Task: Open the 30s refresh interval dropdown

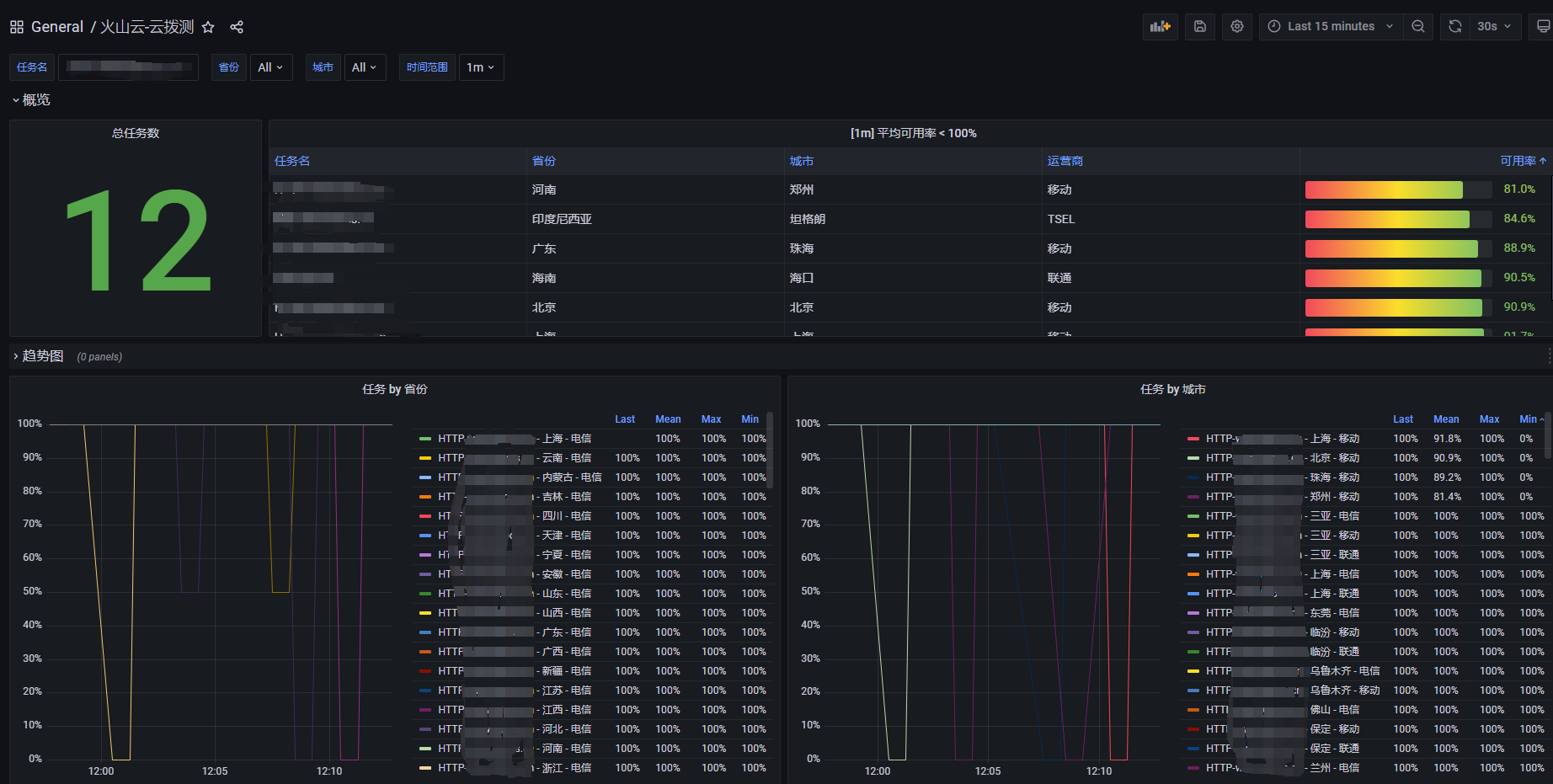Action: [x=1492, y=26]
